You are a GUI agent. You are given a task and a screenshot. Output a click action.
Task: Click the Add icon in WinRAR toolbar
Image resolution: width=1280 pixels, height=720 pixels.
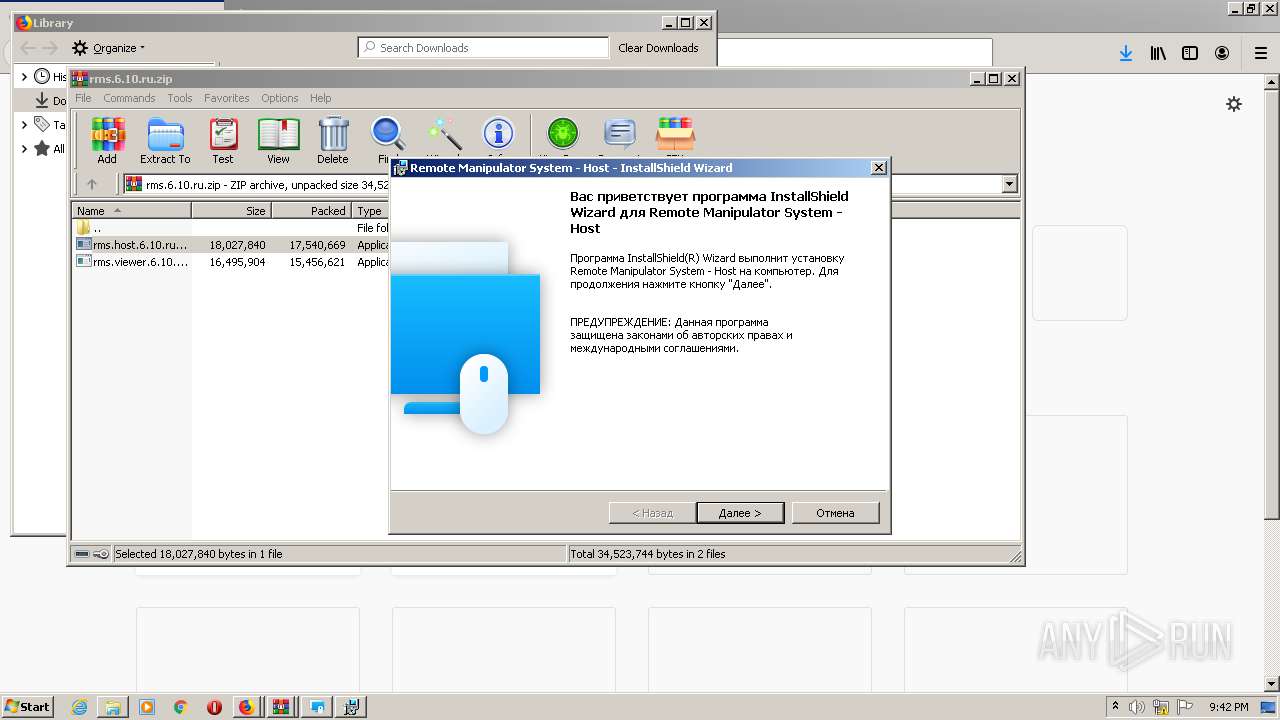(107, 140)
